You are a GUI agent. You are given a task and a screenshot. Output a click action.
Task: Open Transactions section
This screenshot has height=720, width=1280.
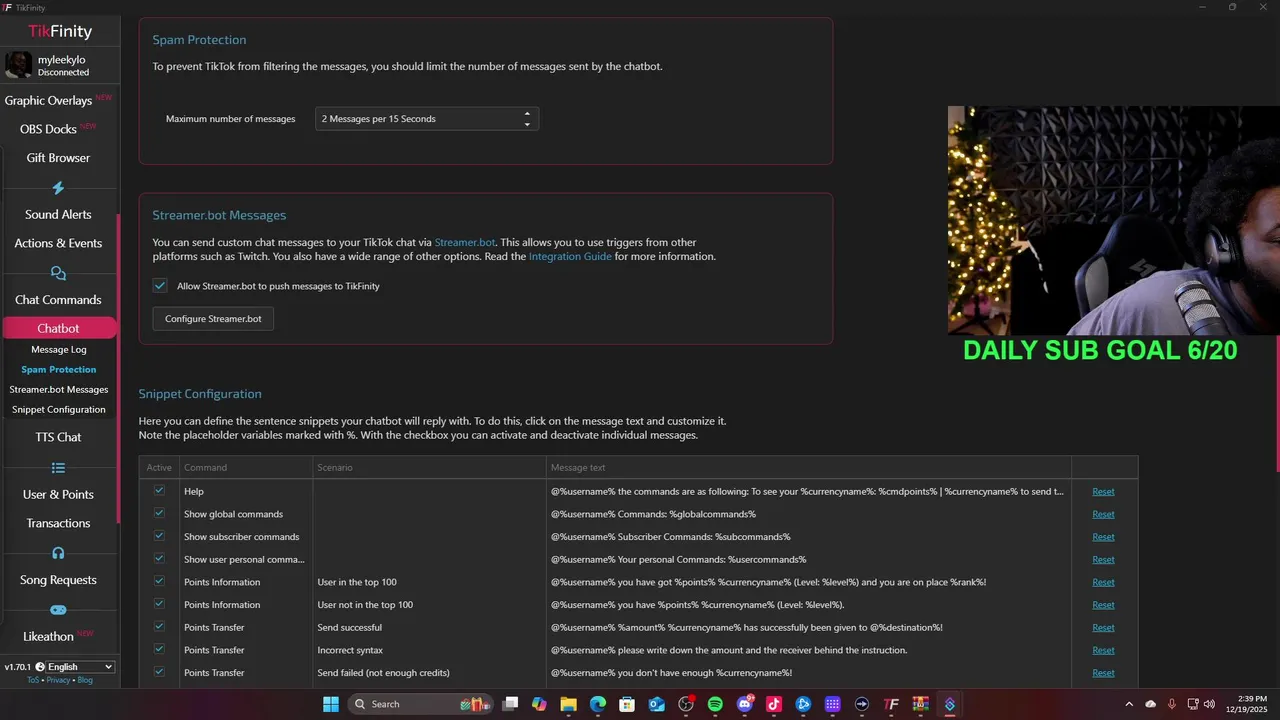[58, 523]
